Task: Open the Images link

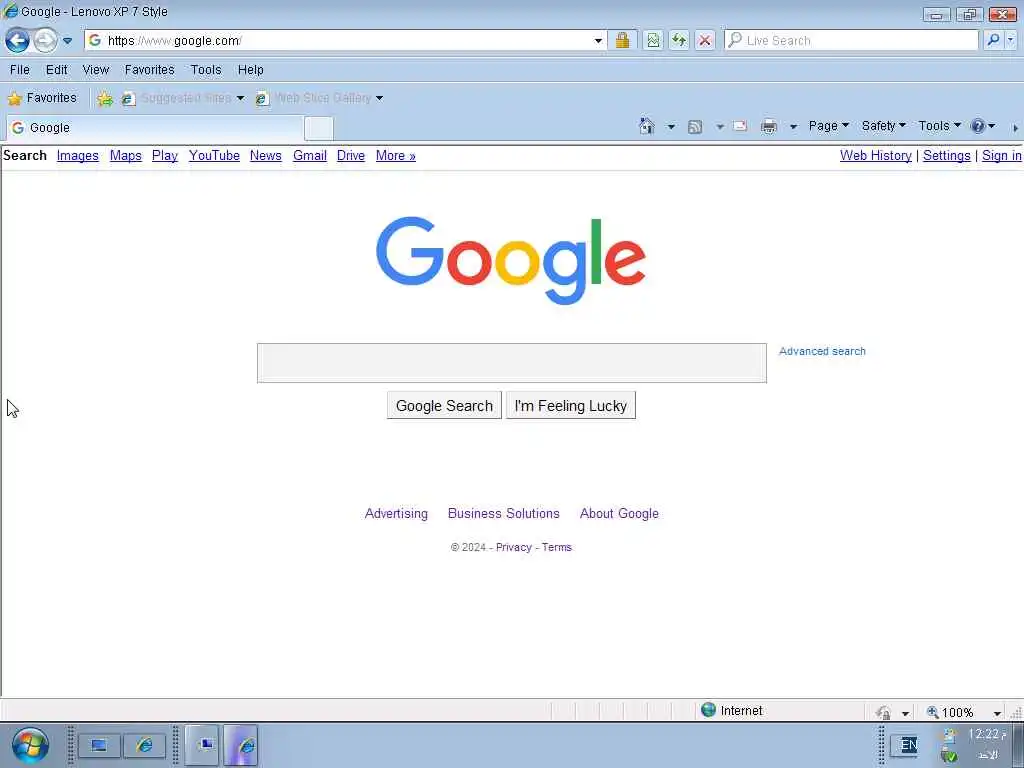Action: (78, 155)
